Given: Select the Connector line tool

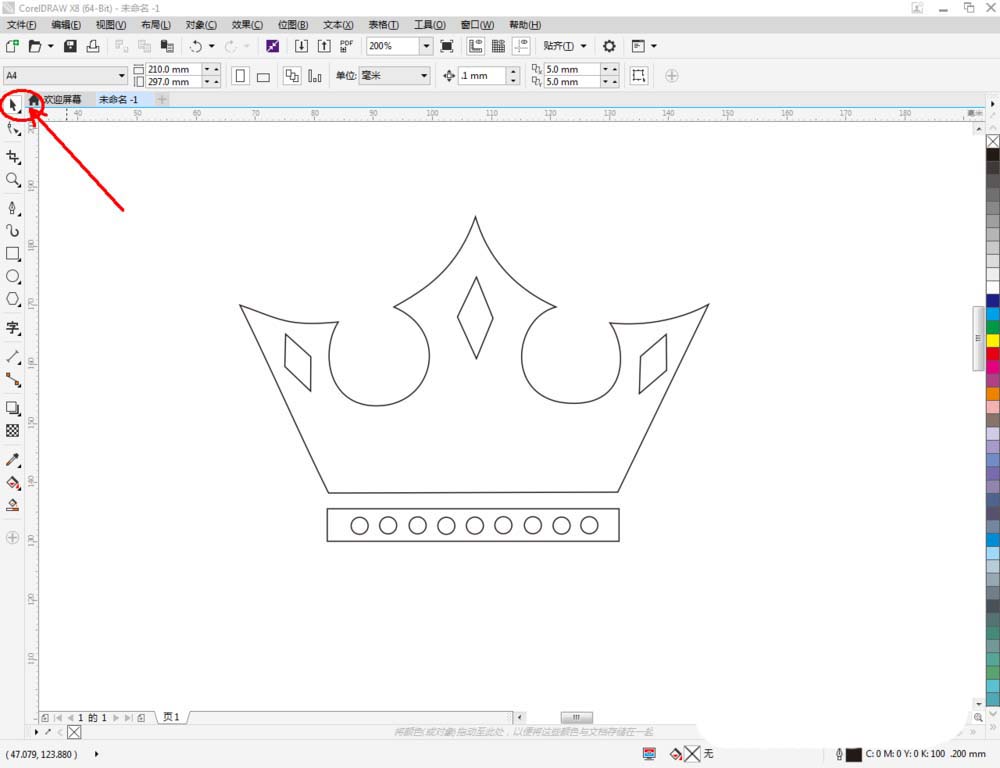Looking at the screenshot, I should click(x=13, y=380).
